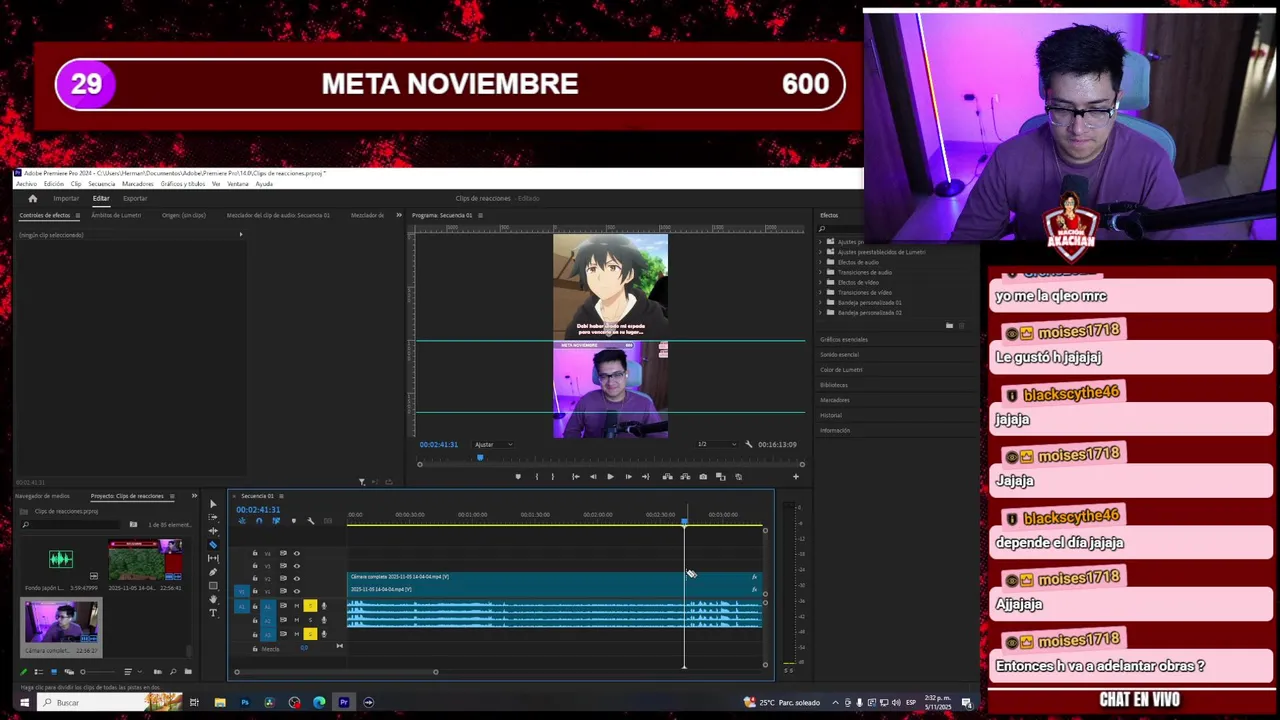
Task: Open timeline display settings wrench
Action: [310, 521]
